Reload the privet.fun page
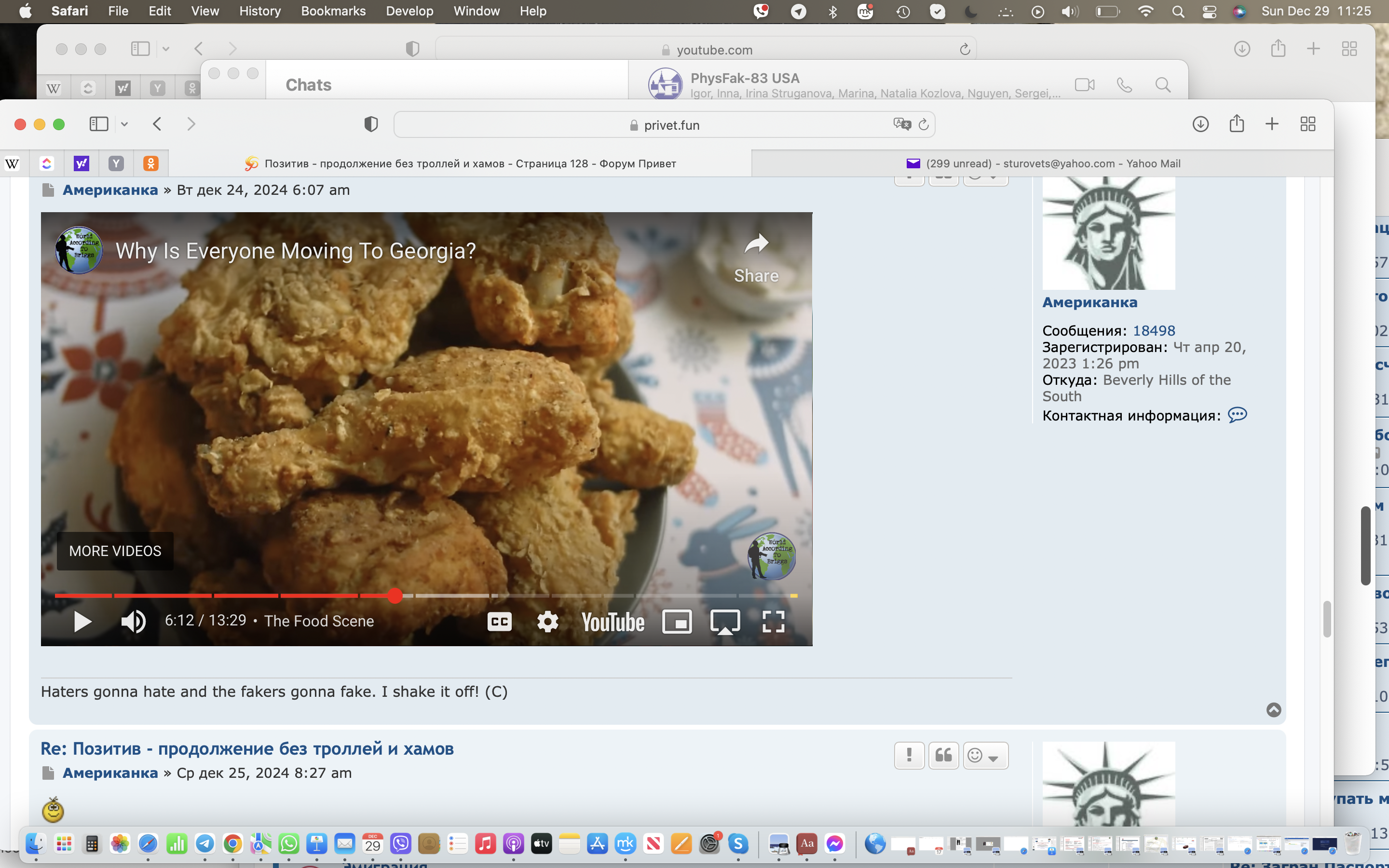 (x=924, y=124)
